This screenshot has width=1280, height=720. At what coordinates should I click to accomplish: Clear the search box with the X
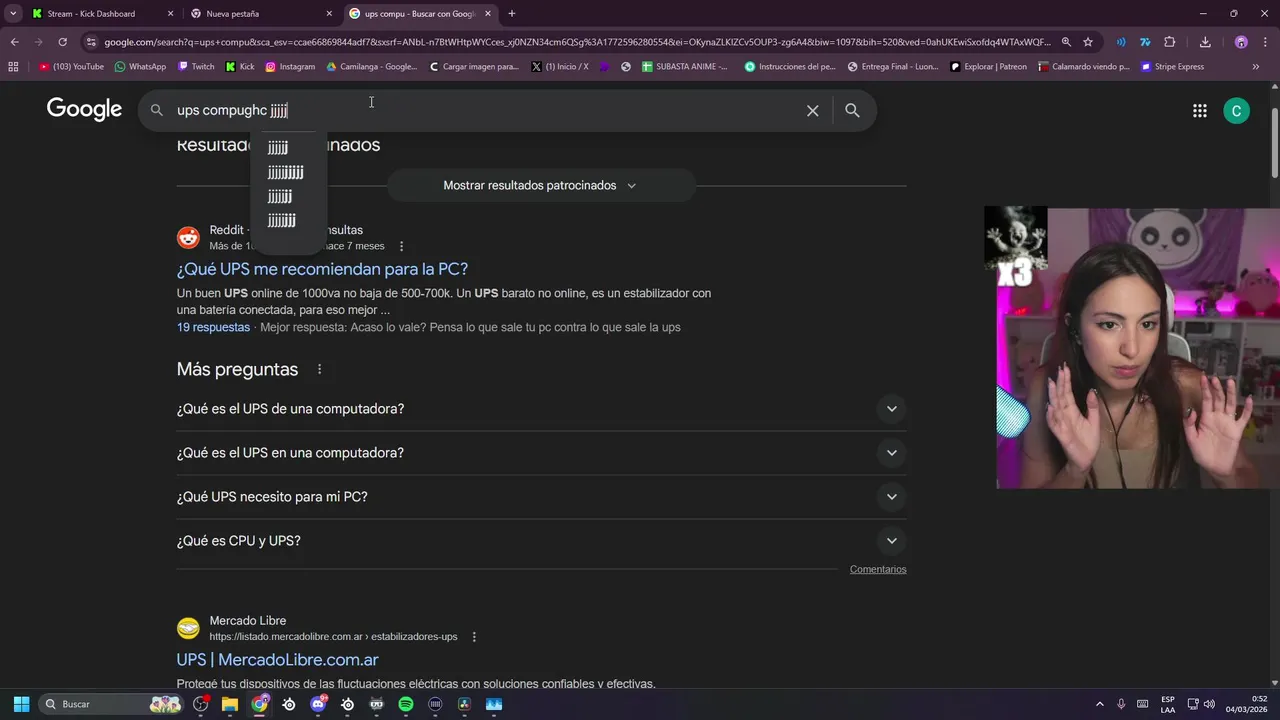pyautogui.click(x=813, y=111)
